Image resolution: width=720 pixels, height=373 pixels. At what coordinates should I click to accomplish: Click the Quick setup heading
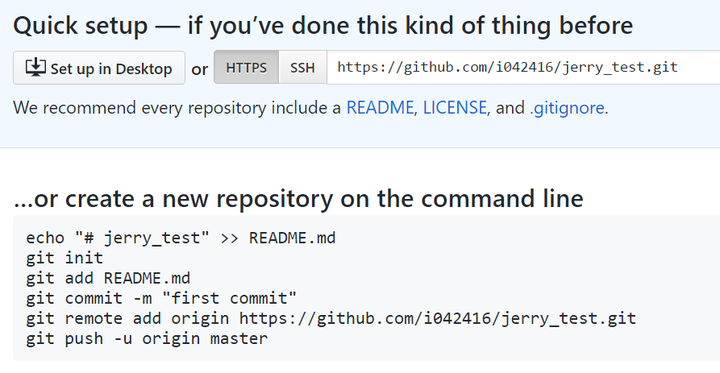323,25
